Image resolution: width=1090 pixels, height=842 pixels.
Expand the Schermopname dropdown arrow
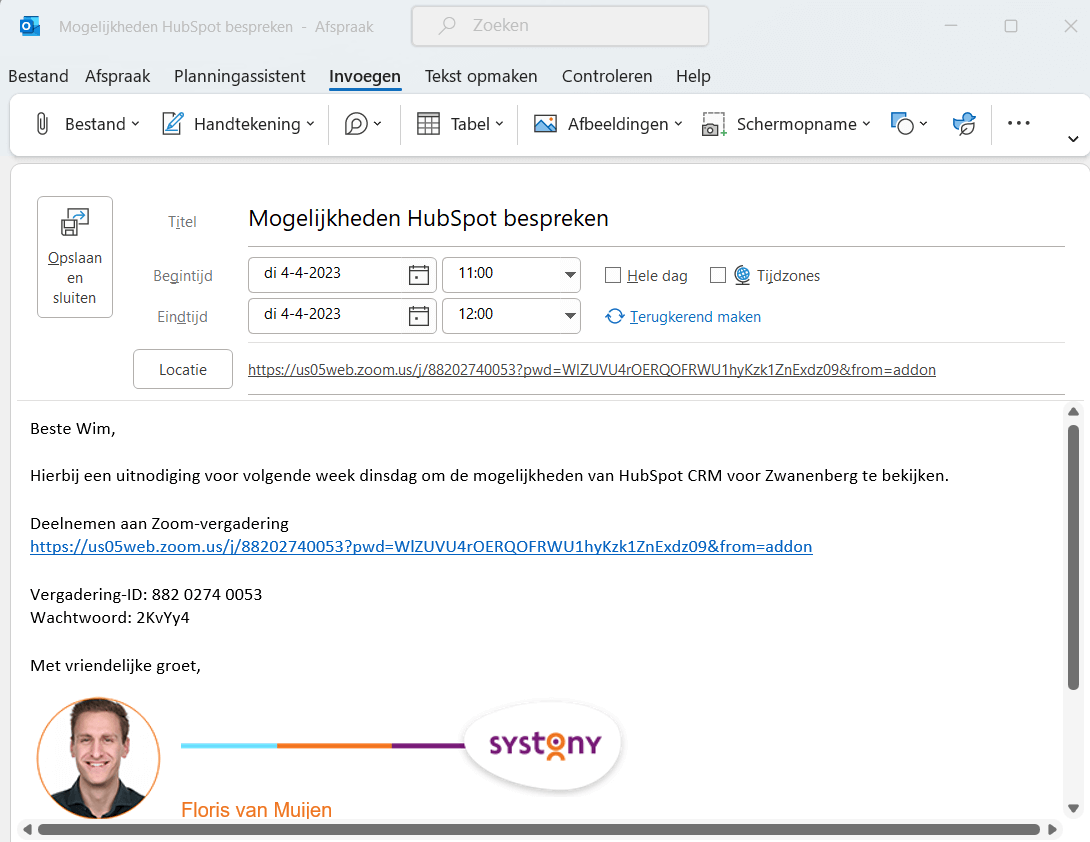866,124
